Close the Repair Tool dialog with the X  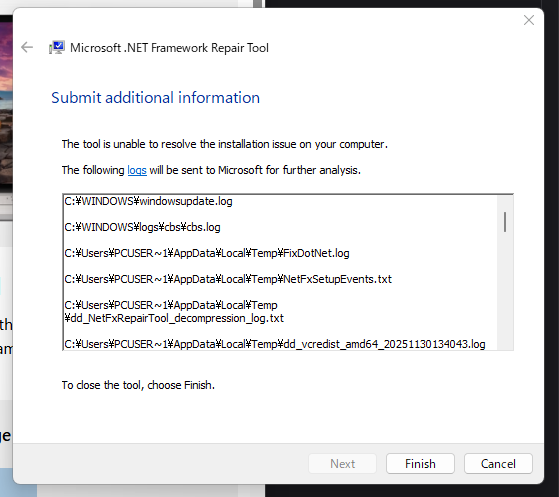pyautogui.click(x=529, y=20)
